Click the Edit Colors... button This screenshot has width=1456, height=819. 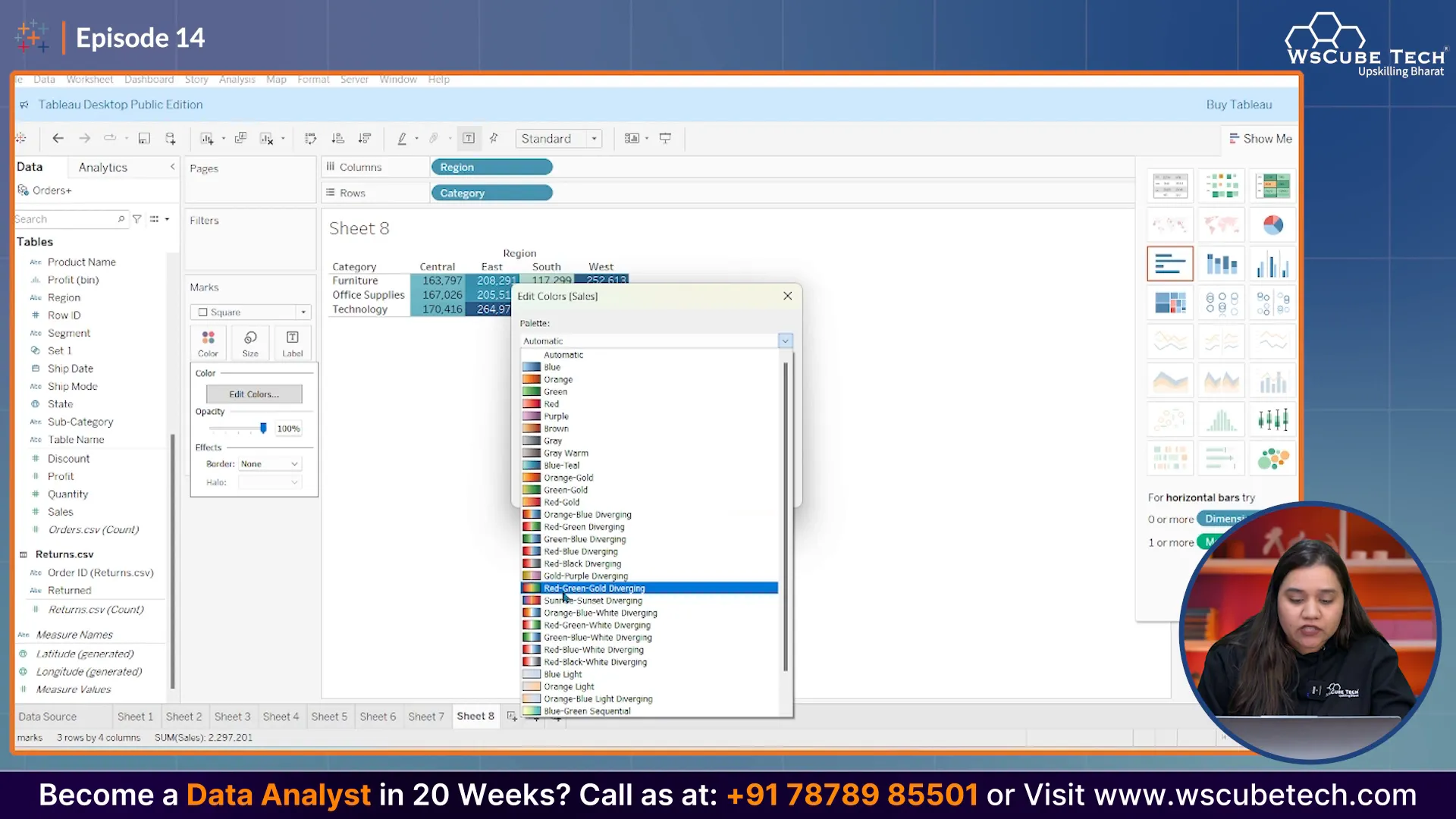point(254,394)
